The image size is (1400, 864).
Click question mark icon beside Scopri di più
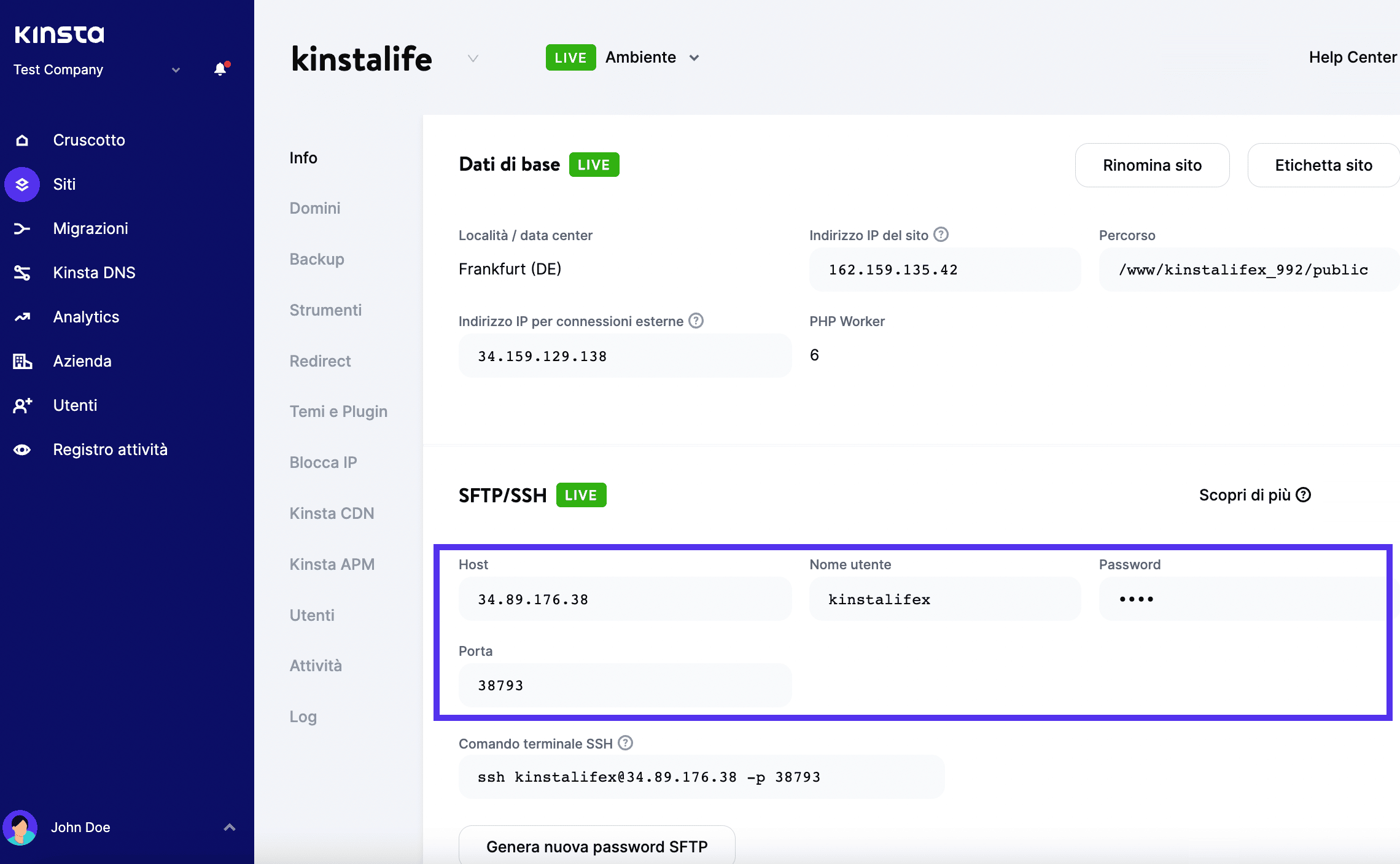tap(1303, 495)
